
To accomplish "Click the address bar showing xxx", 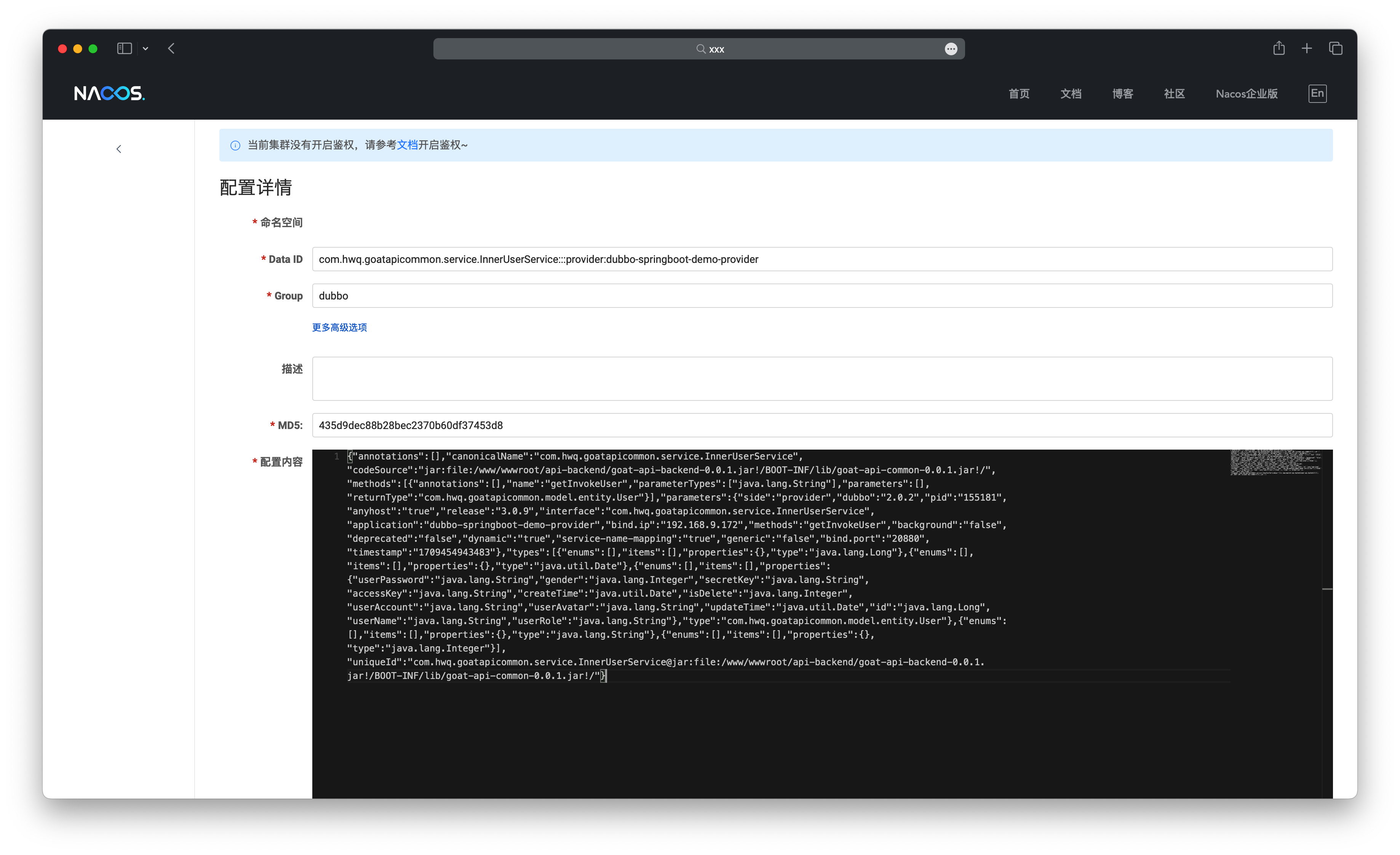I will [698, 49].
